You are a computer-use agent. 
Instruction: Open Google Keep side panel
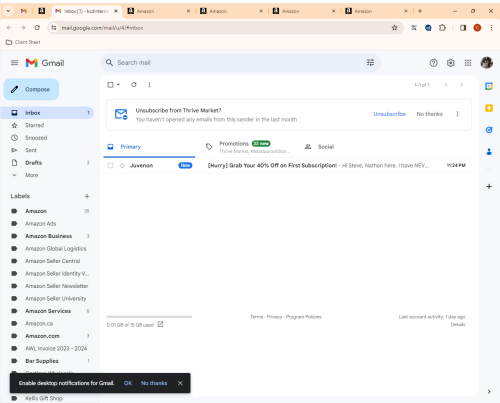click(x=489, y=108)
